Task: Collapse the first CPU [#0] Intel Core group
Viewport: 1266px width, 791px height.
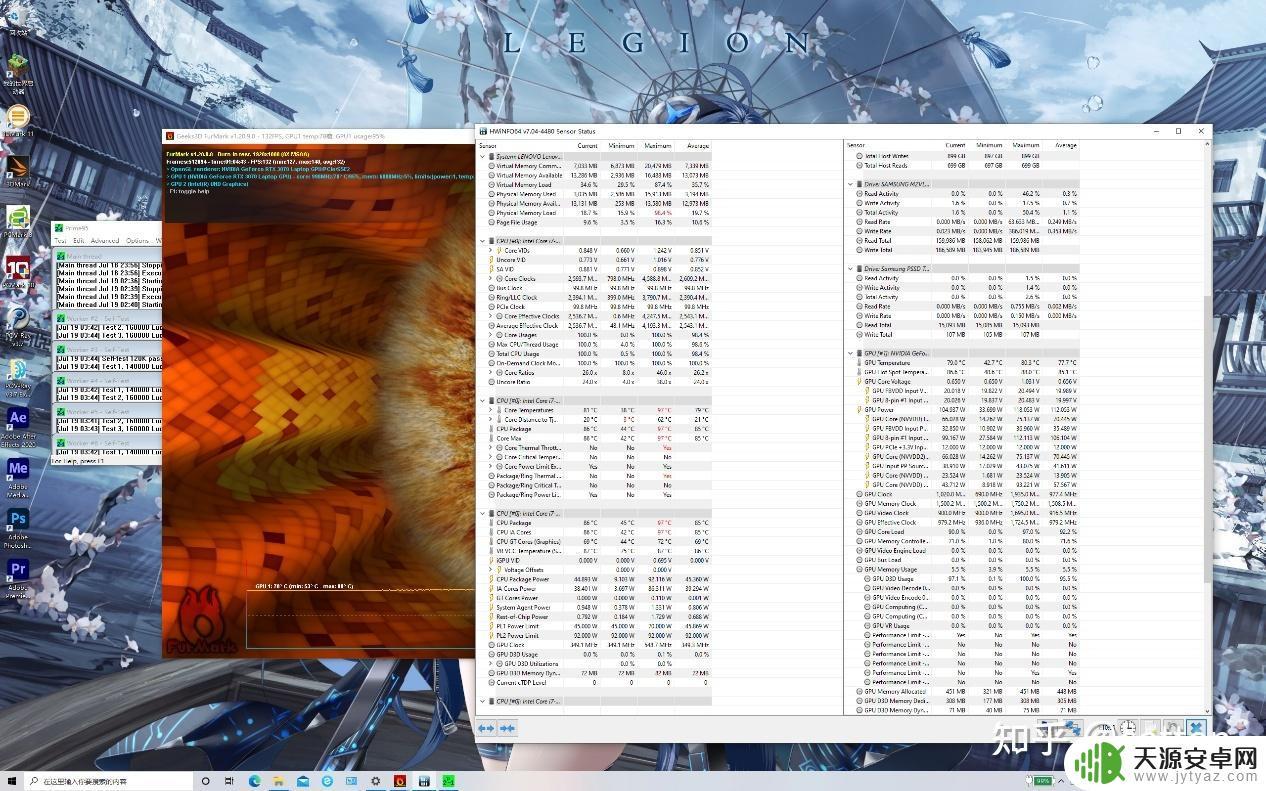Action: 482,241
